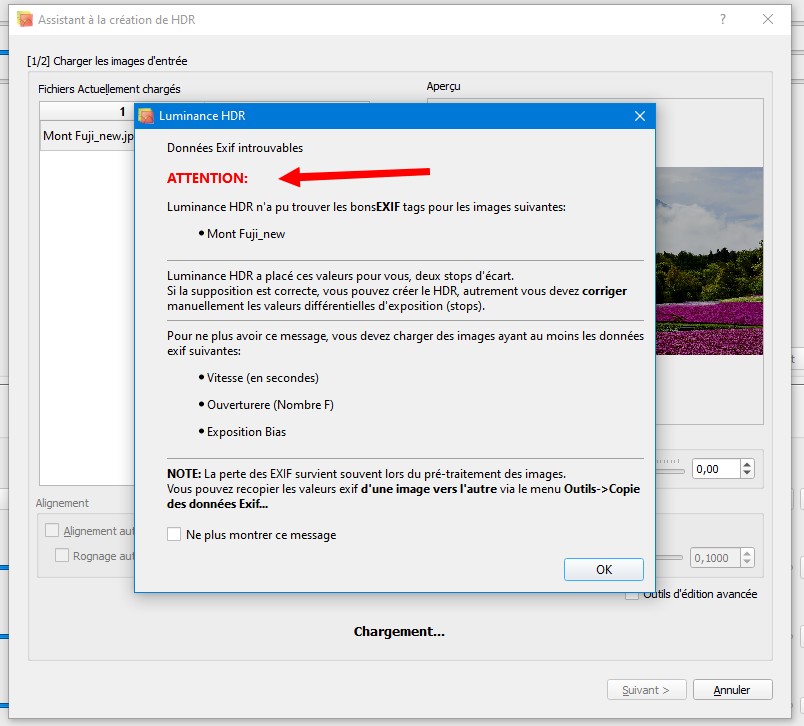Check 'Ne plus montrer ce message' box
Screen dimensions: 804x726
click(174, 534)
